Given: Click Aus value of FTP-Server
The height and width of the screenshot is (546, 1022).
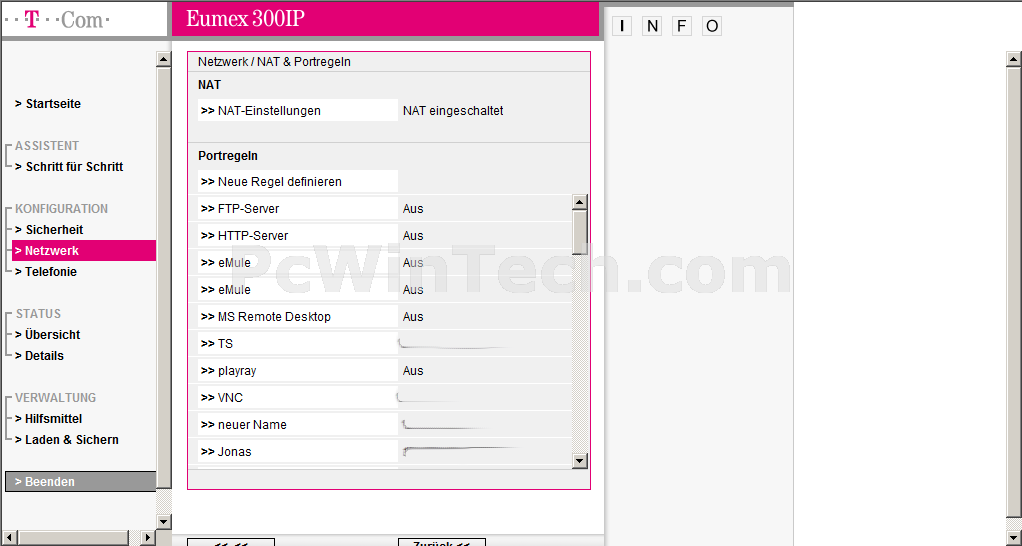Looking at the screenshot, I should point(413,208).
